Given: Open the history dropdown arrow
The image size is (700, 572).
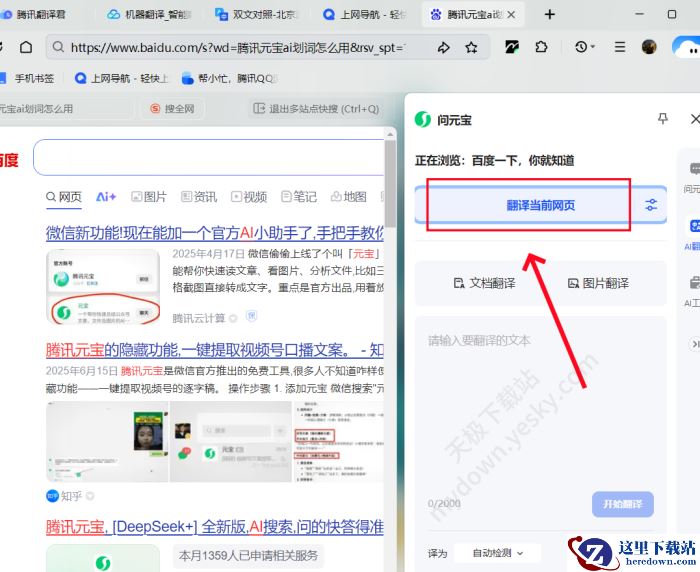Looking at the screenshot, I should (593, 46).
